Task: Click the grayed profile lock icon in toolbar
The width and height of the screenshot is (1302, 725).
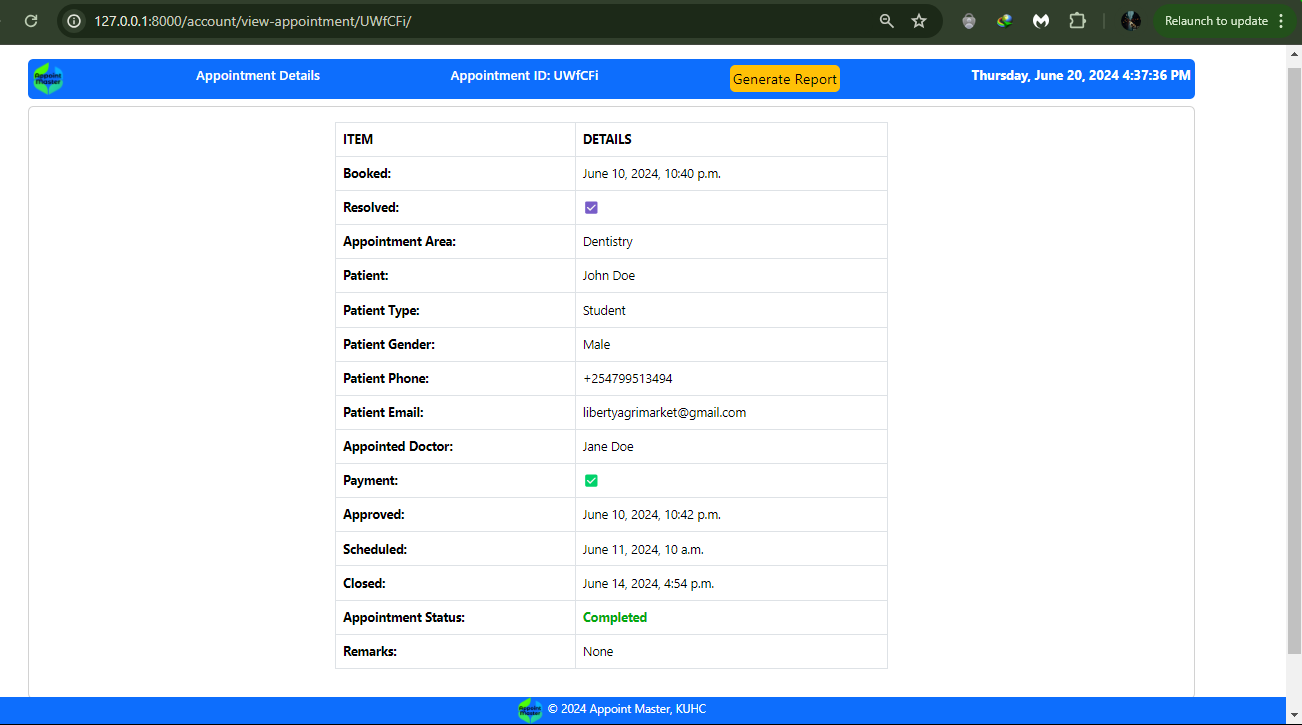Action: 968,20
